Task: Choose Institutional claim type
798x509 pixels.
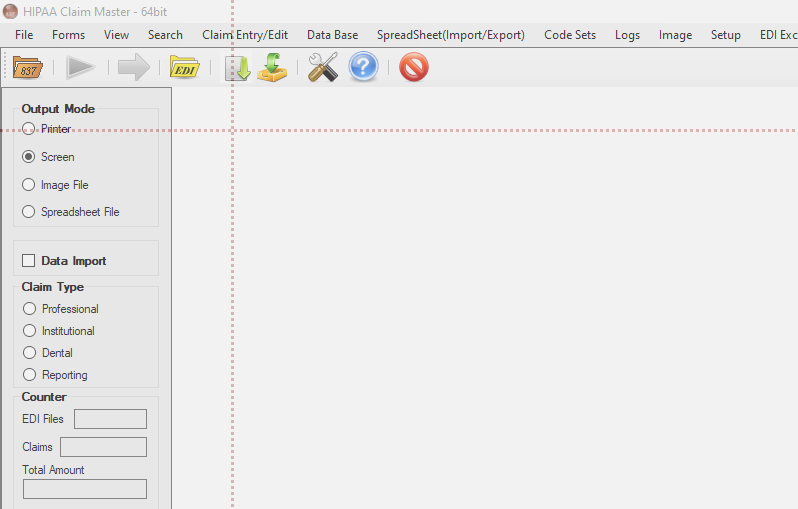Action: coord(30,331)
